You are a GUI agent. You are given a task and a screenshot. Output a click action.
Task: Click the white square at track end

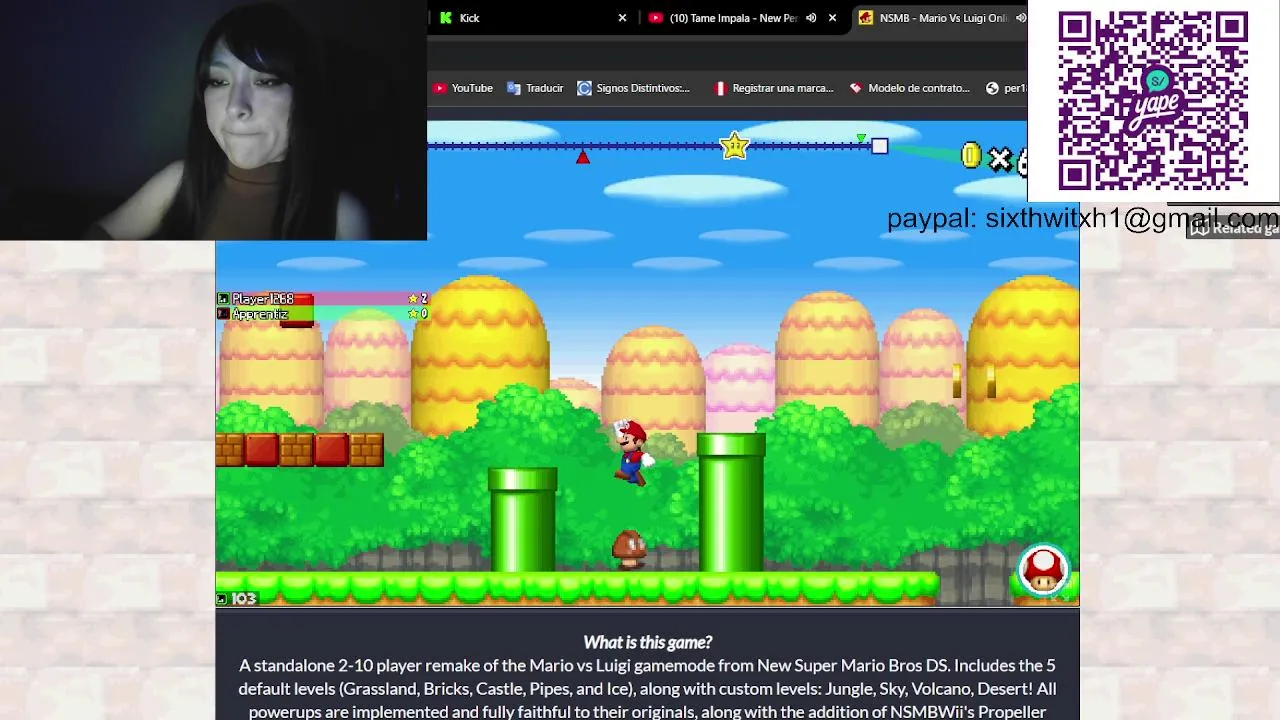coord(879,146)
